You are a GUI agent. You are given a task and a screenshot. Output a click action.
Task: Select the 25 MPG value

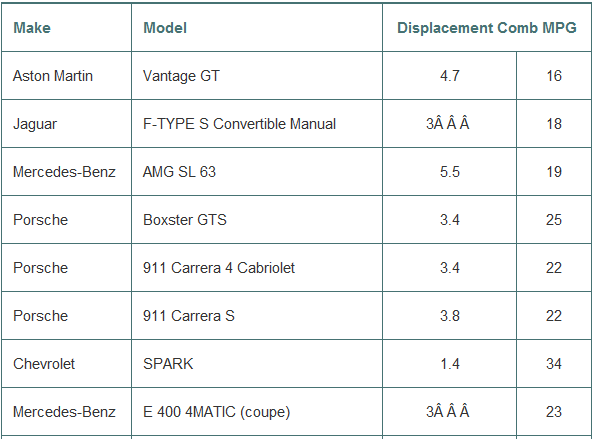(x=554, y=220)
